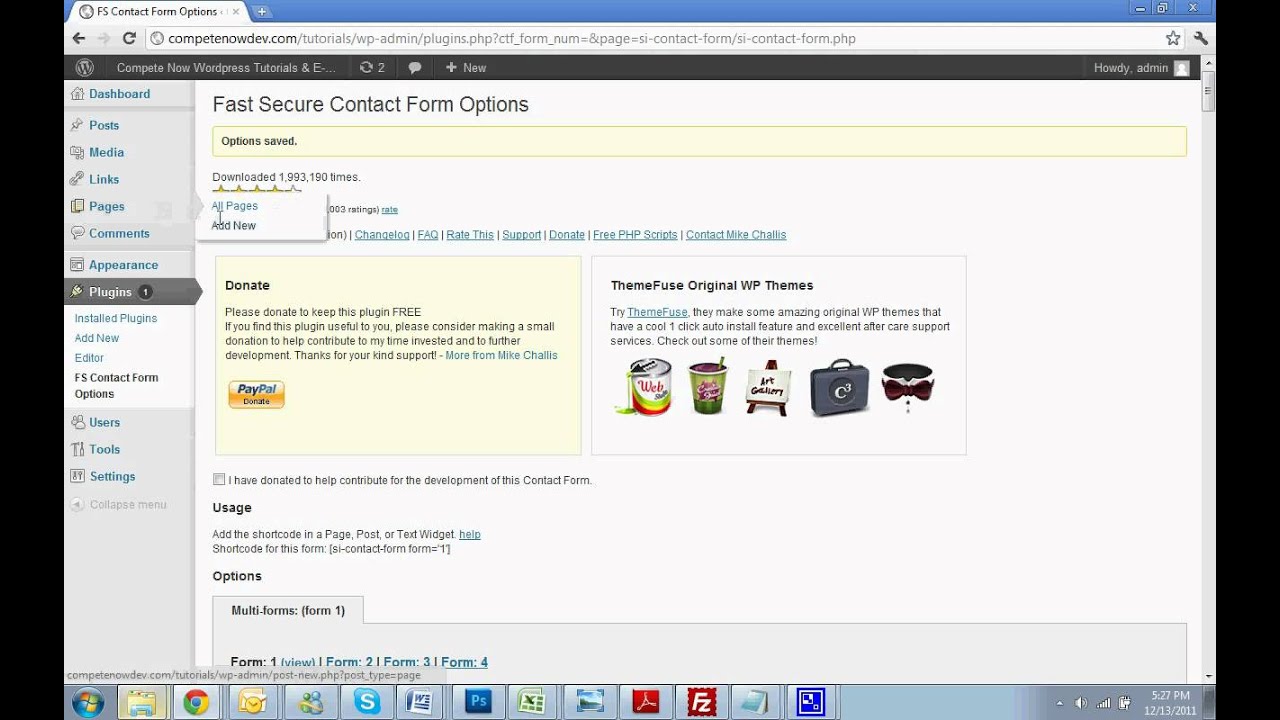
Task: Click the More from Mike Challis link
Action: tap(501, 356)
